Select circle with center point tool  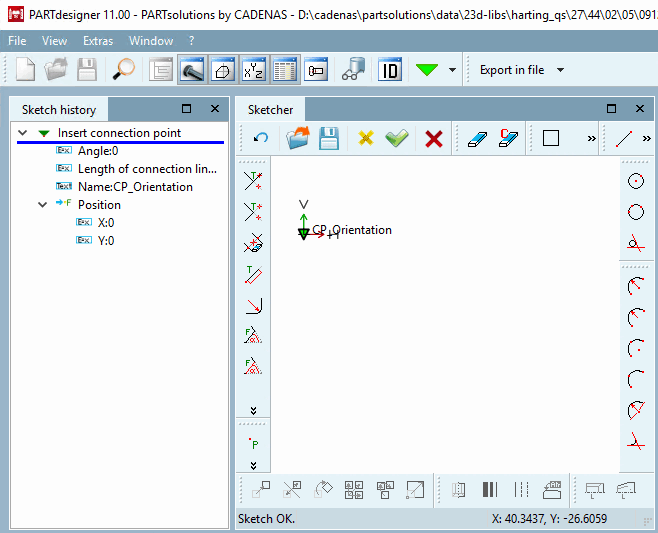pos(636,181)
